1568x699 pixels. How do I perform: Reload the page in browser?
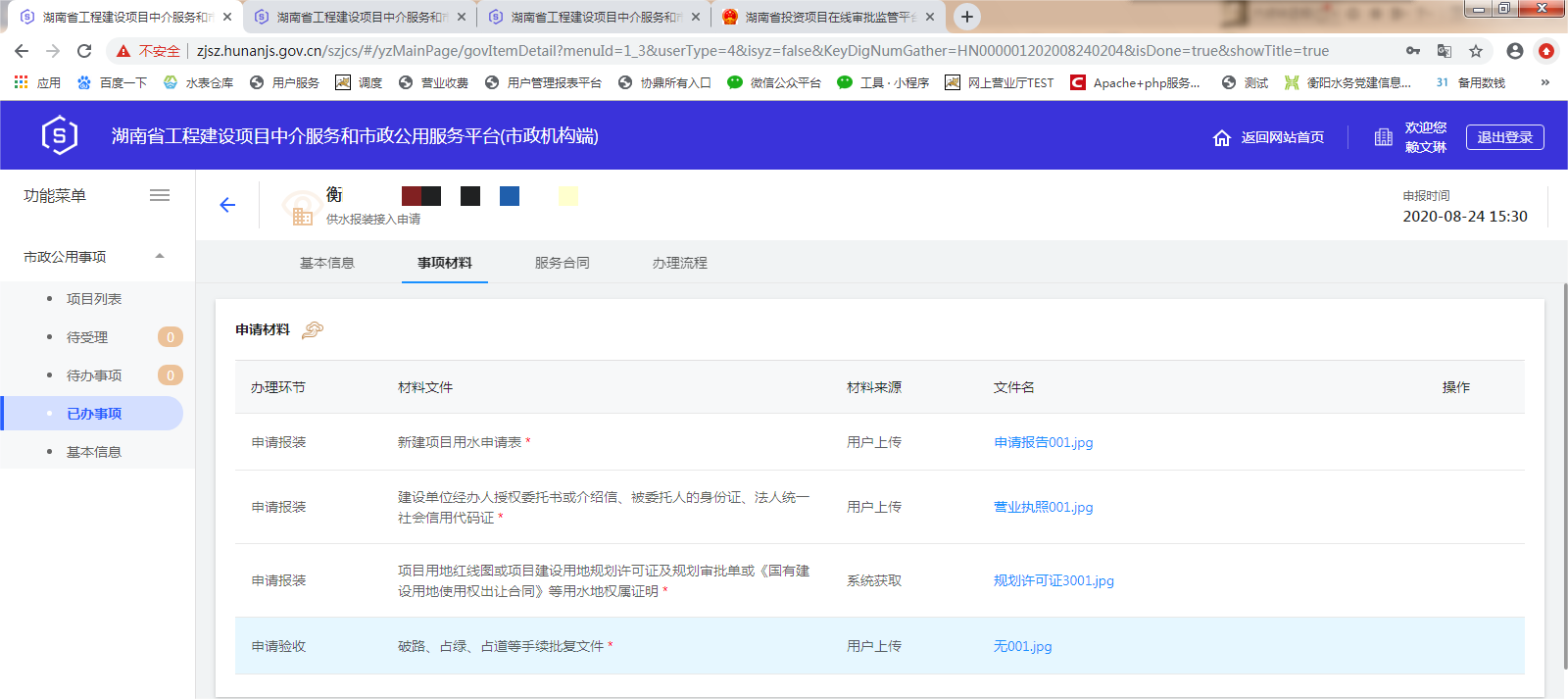[x=84, y=51]
